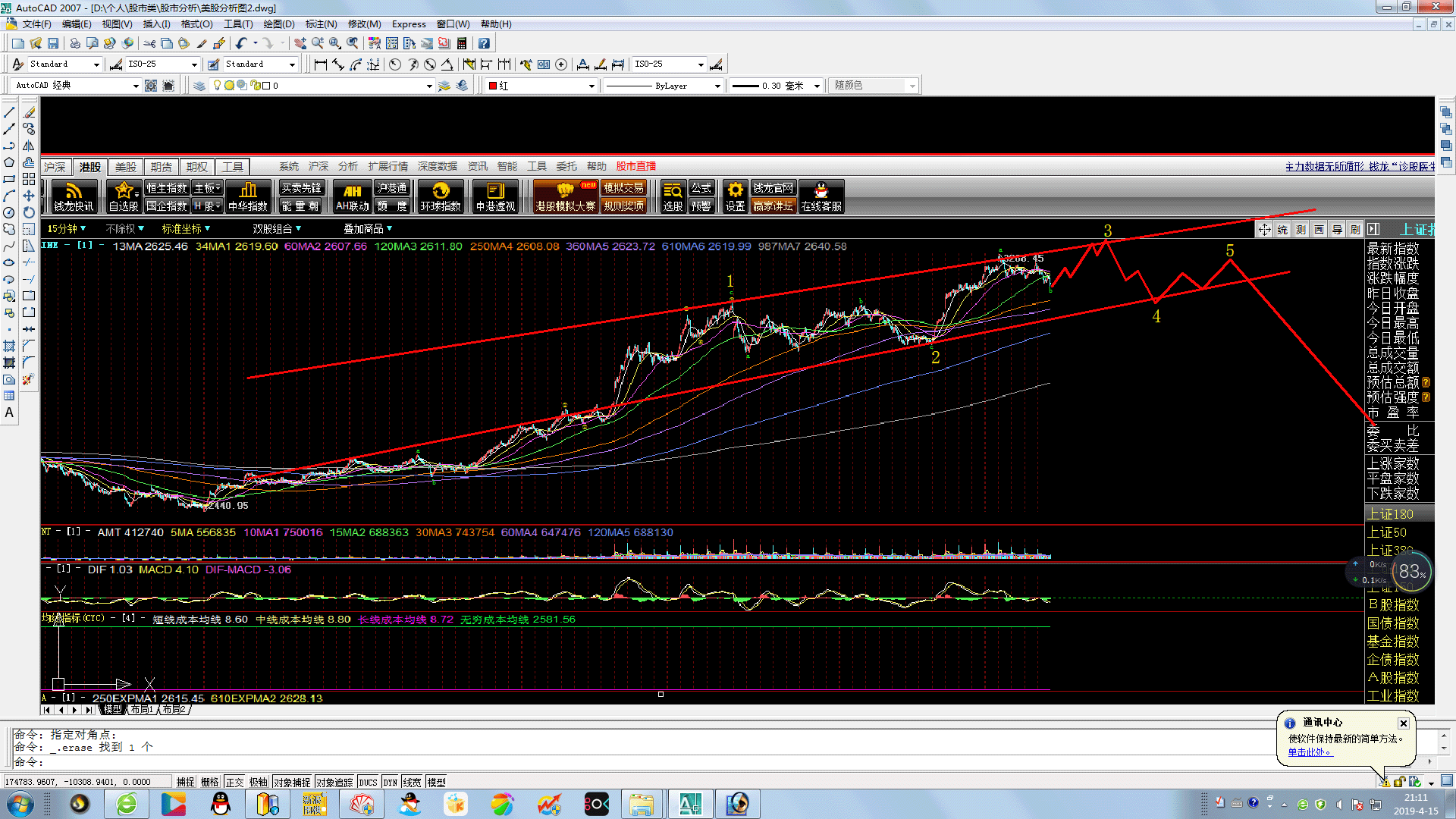Open the 绘图(D) menu
1456x819 pixels.
coord(278,24)
